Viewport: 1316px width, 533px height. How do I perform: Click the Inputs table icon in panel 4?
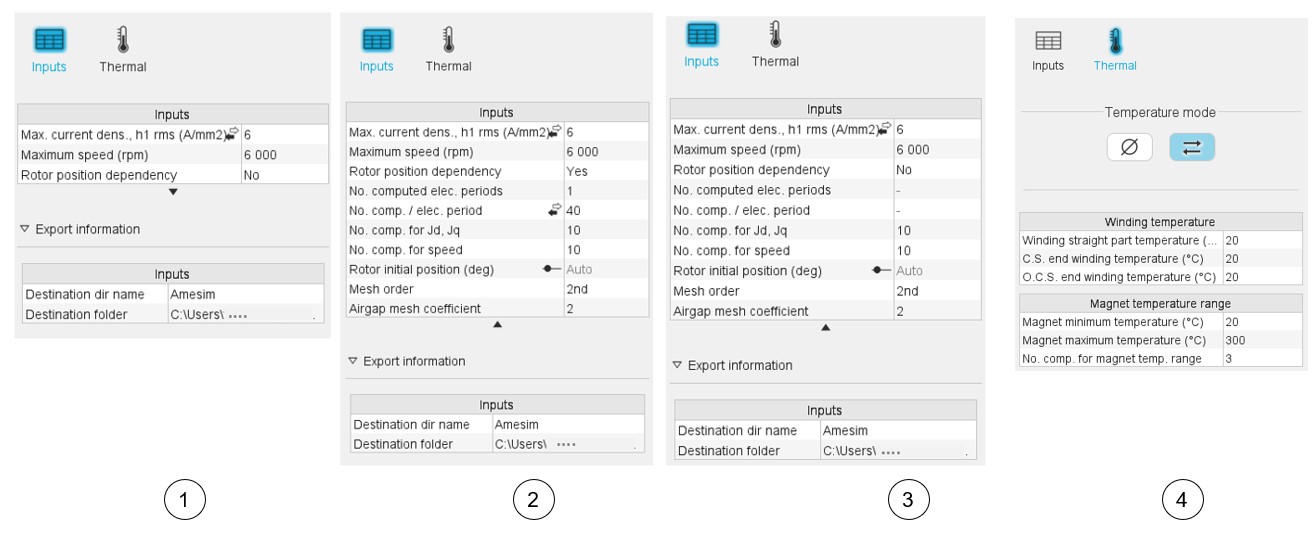(x=1048, y=40)
